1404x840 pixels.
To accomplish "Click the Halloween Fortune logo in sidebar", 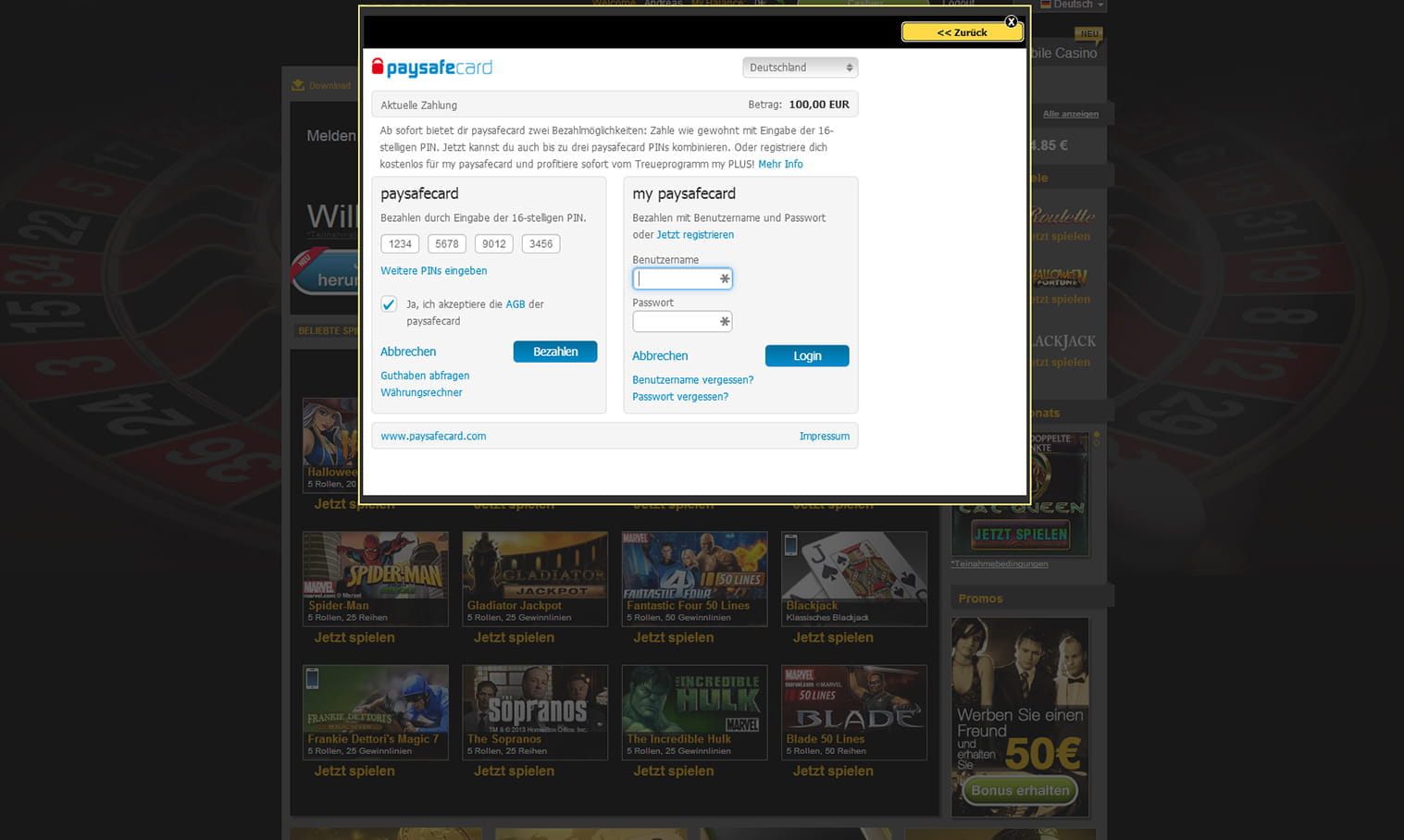I will coord(1061,278).
